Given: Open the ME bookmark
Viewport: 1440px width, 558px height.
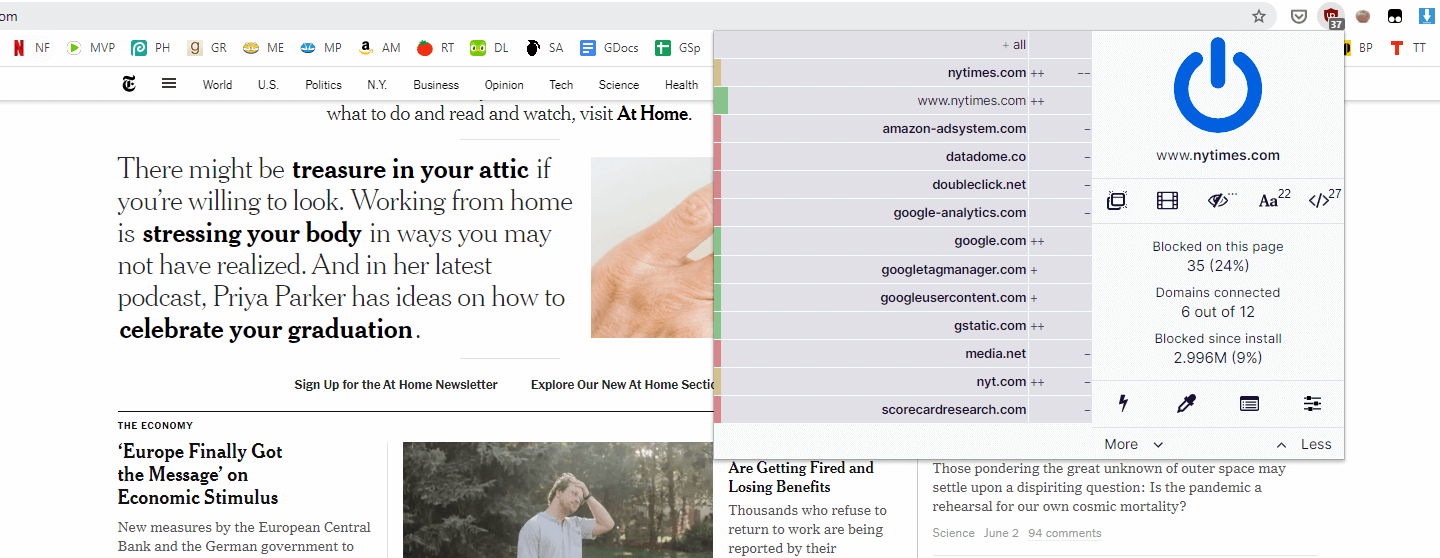Looking at the screenshot, I should tap(264, 47).
